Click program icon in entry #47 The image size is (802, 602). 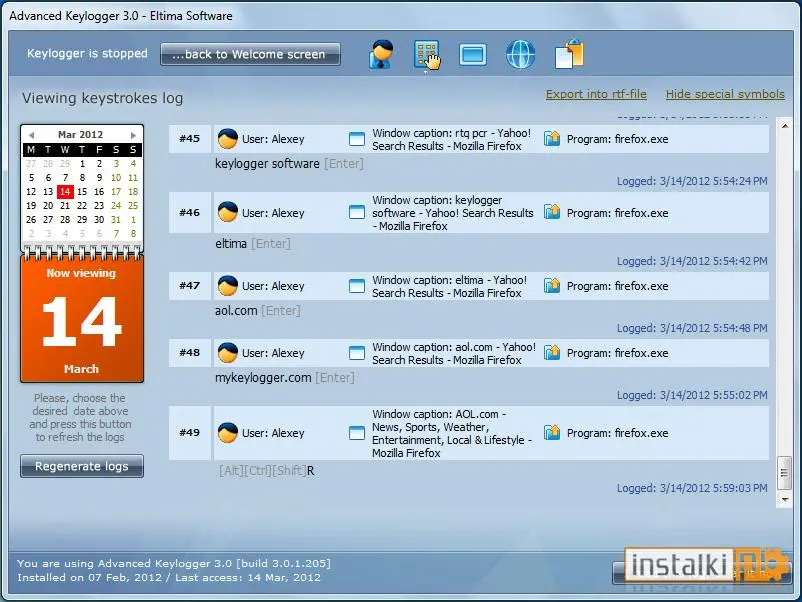552,285
